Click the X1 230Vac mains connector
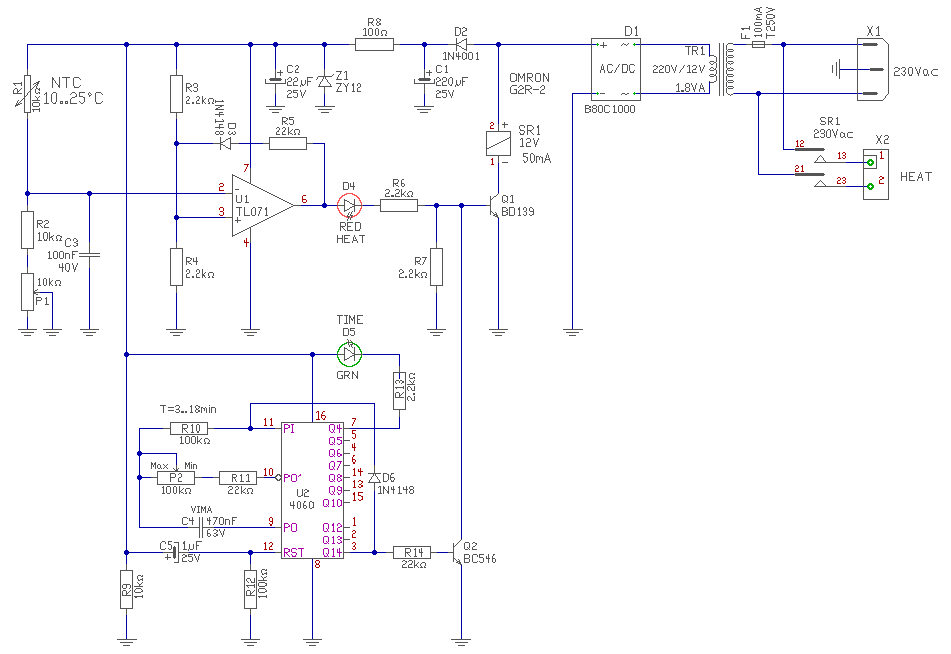The image size is (951, 654). point(872,69)
